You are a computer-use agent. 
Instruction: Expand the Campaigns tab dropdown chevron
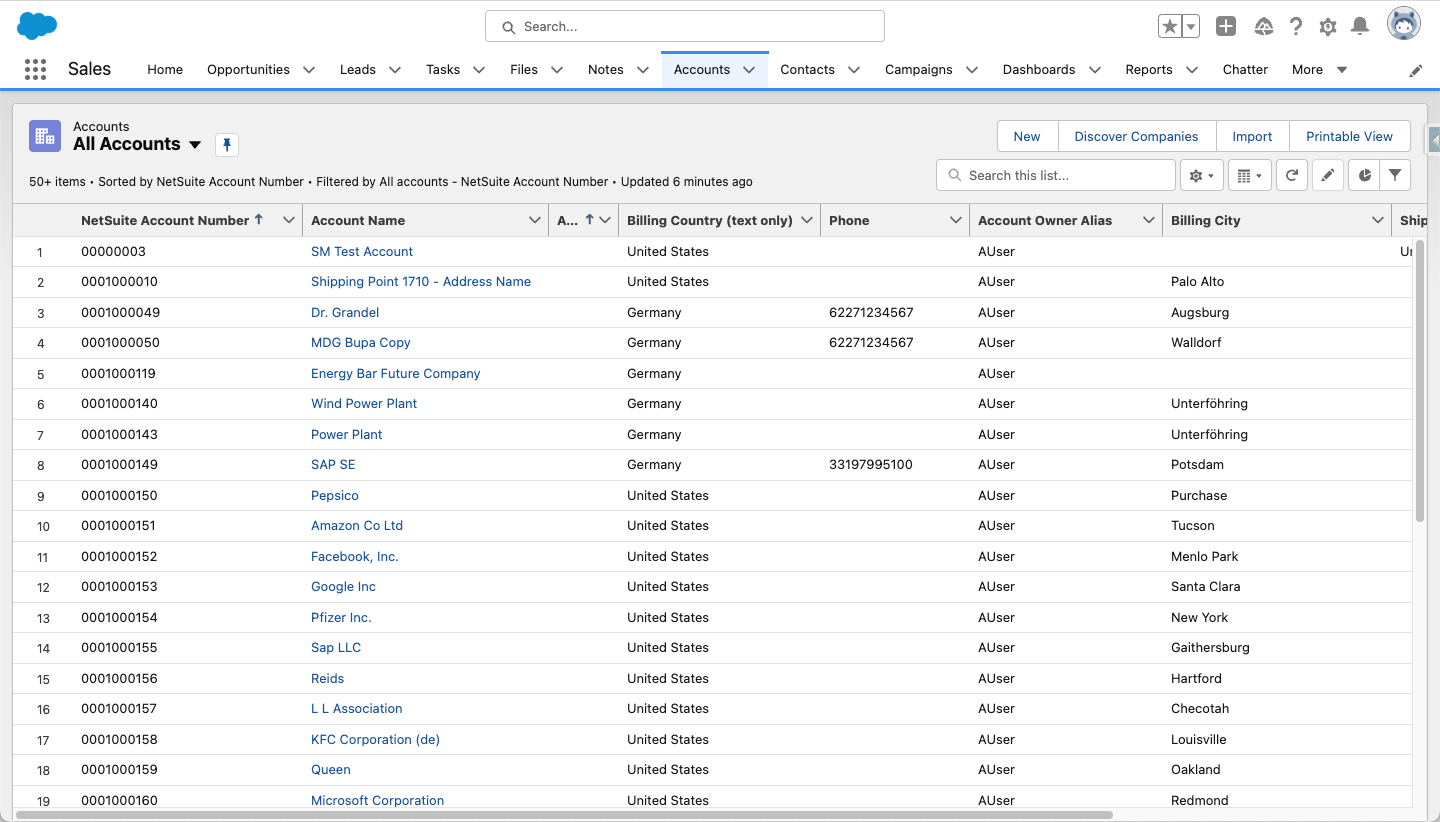pyautogui.click(x=972, y=70)
